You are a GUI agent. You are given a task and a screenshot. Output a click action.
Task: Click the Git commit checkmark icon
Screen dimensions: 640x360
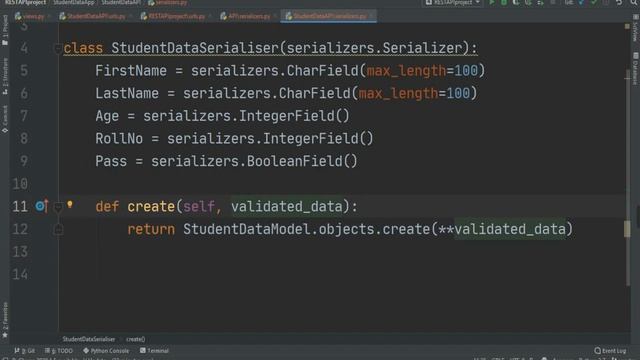point(593,2)
